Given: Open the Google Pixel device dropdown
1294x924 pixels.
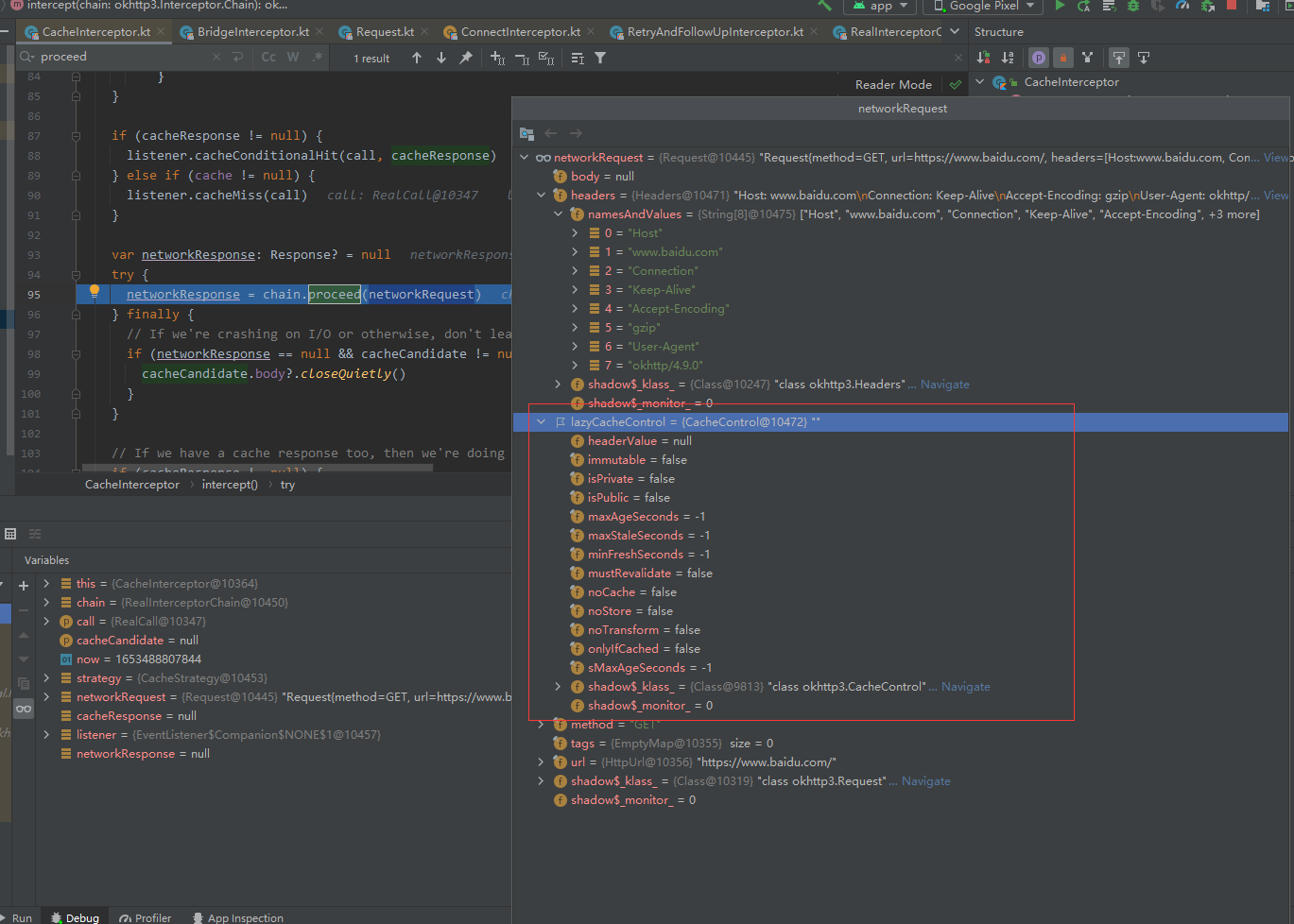Looking at the screenshot, I should [982, 6].
